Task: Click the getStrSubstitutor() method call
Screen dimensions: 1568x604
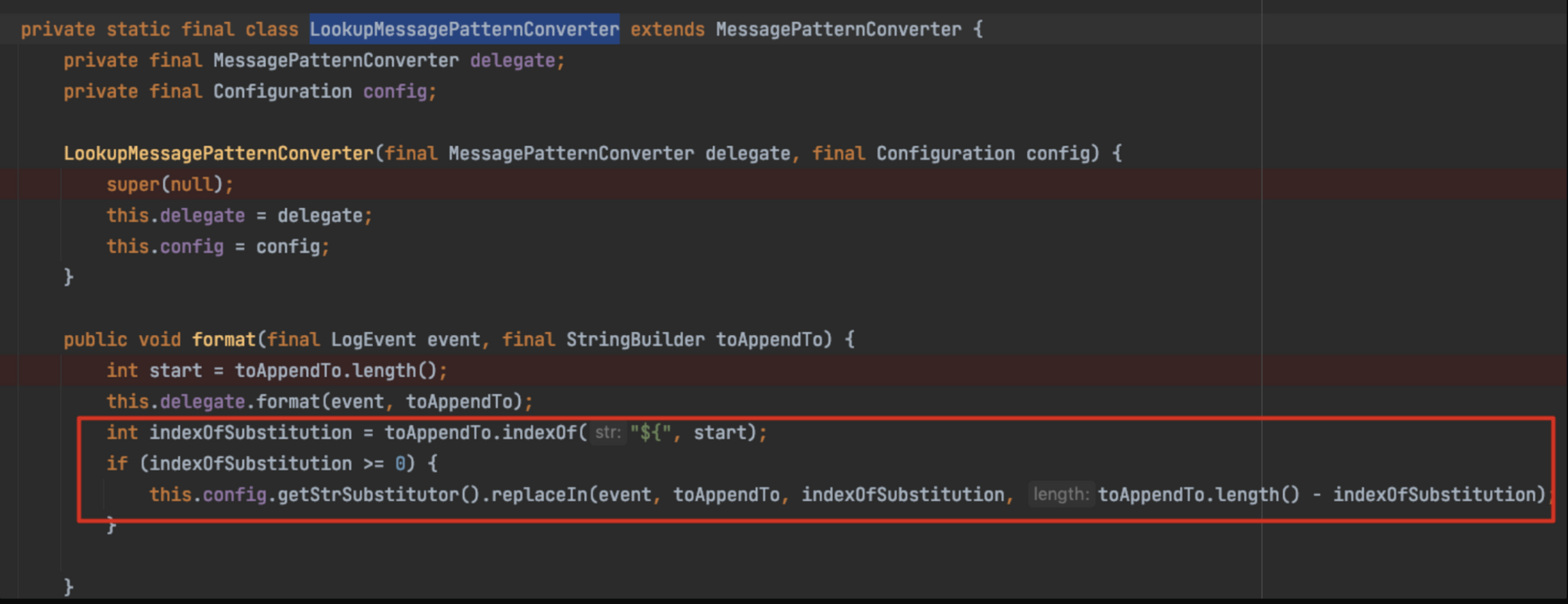Action: 378,494
